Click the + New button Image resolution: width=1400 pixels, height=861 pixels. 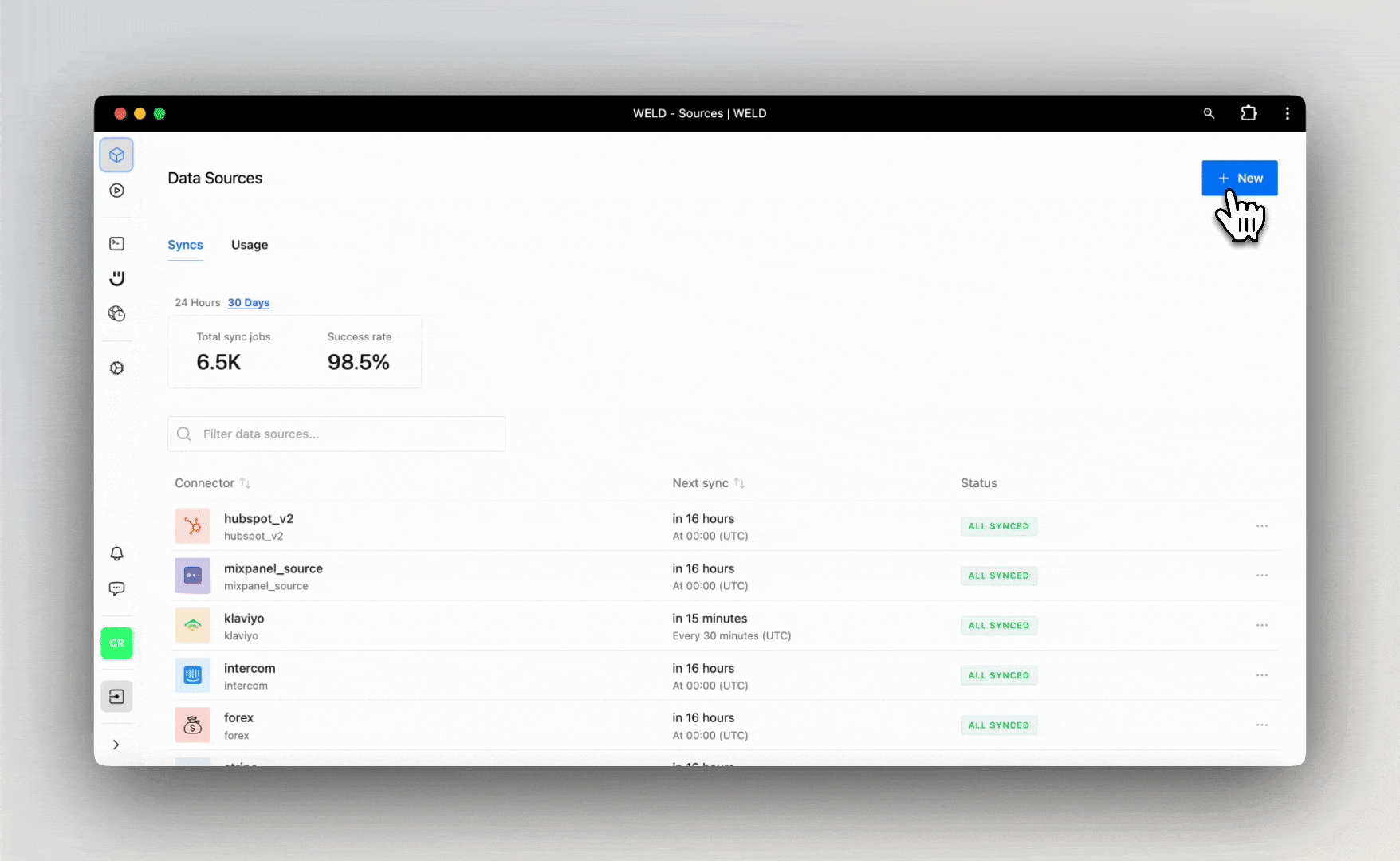pos(1239,178)
